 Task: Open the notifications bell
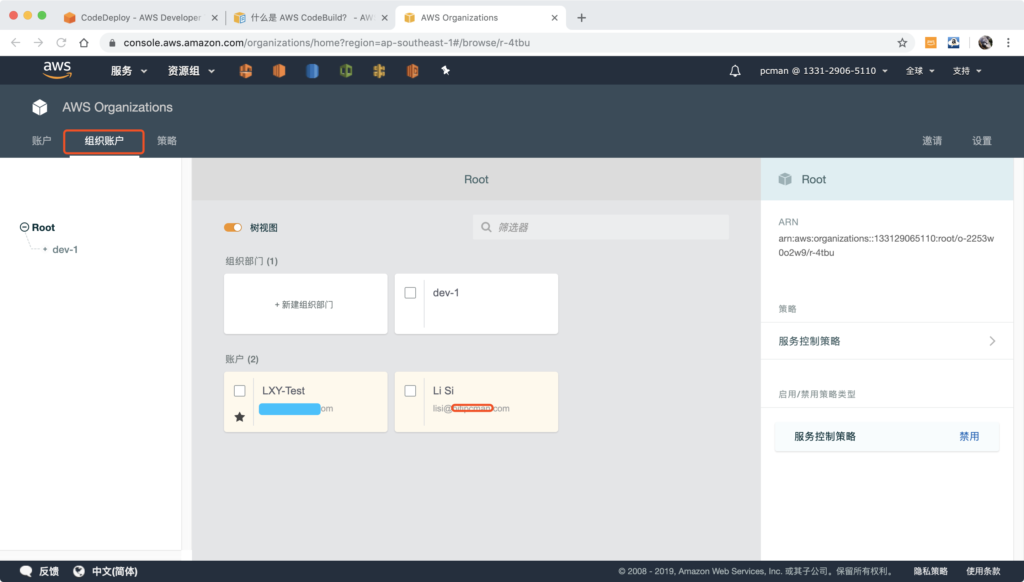[x=735, y=71]
